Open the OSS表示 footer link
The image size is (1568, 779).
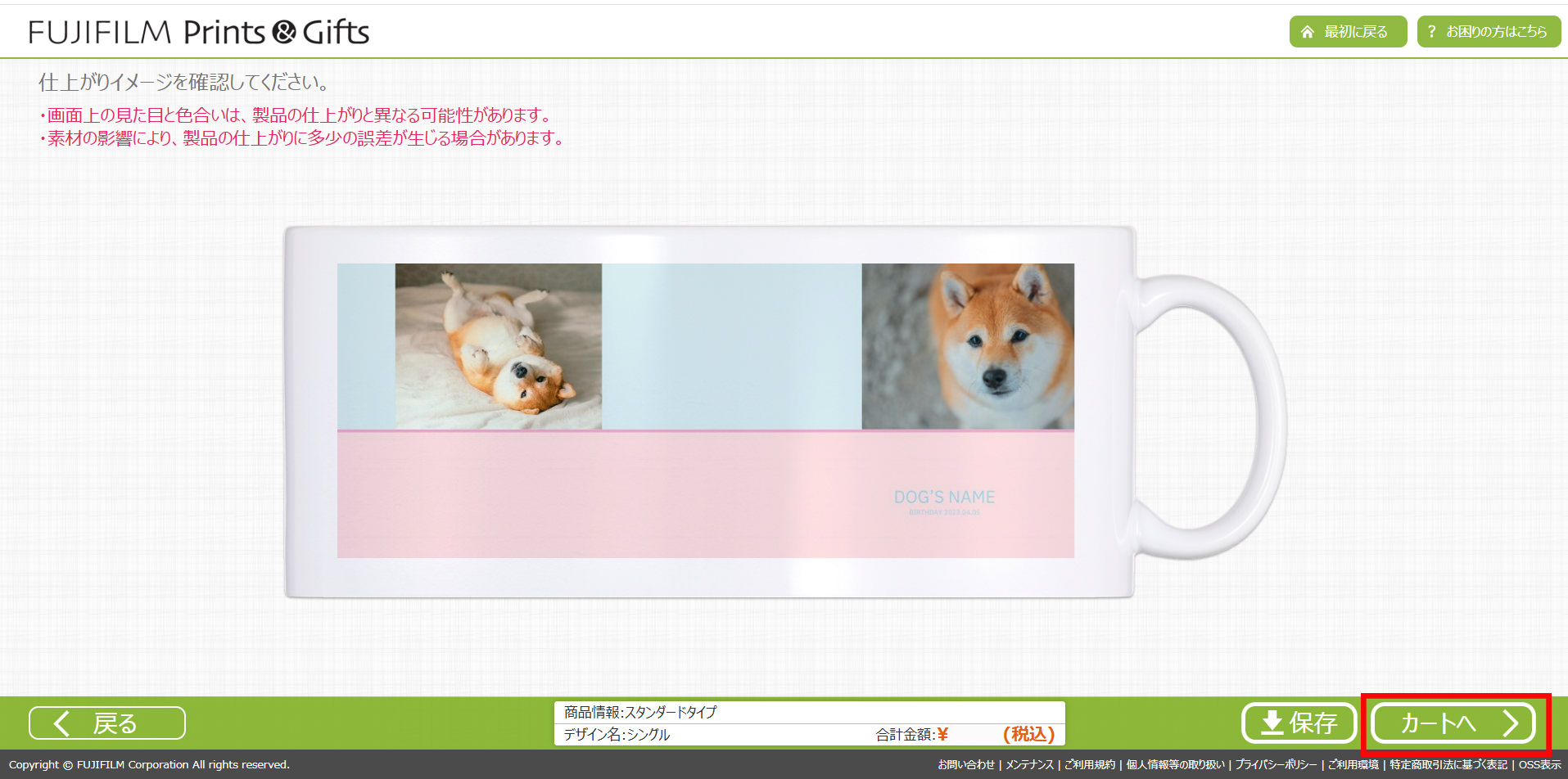coord(1540,765)
